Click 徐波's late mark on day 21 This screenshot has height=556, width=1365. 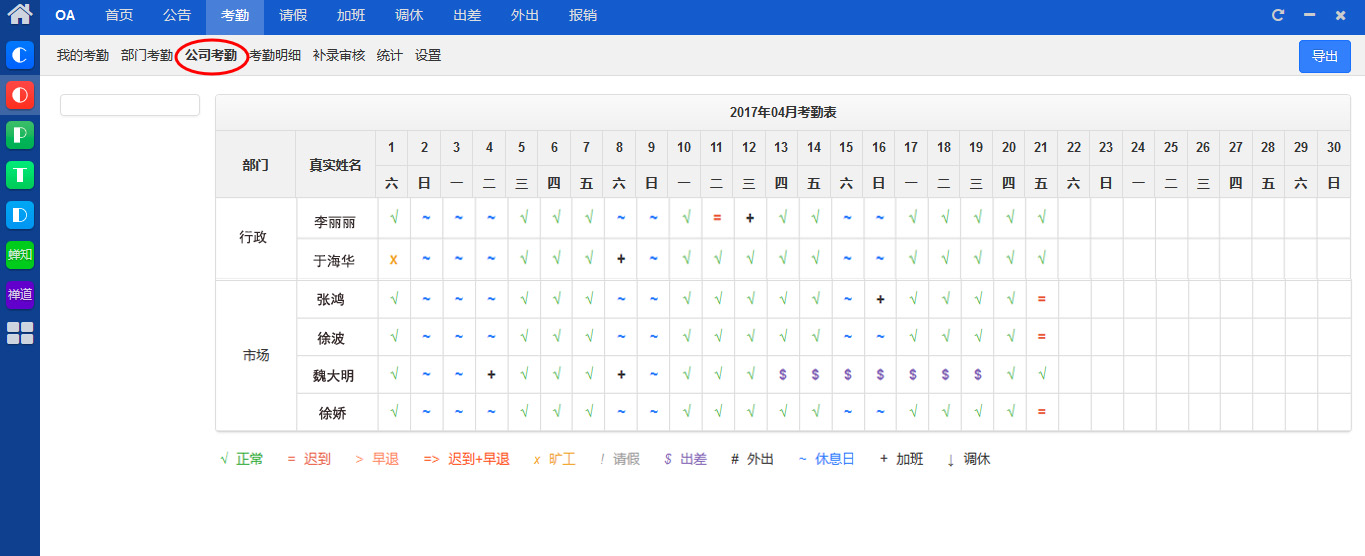(1042, 337)
